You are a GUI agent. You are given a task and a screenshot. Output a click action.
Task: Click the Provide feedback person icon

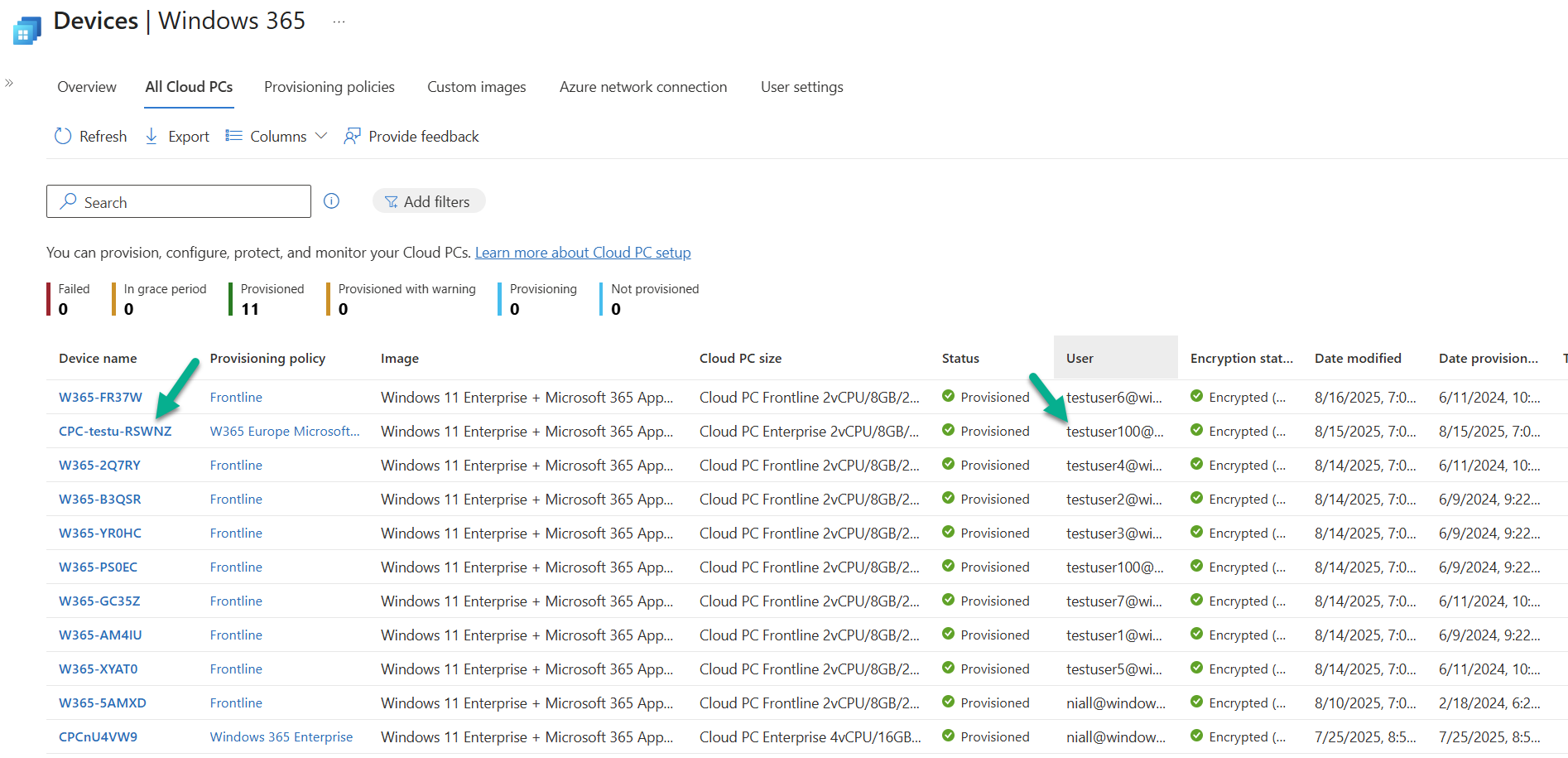click(x=353, y=136)
